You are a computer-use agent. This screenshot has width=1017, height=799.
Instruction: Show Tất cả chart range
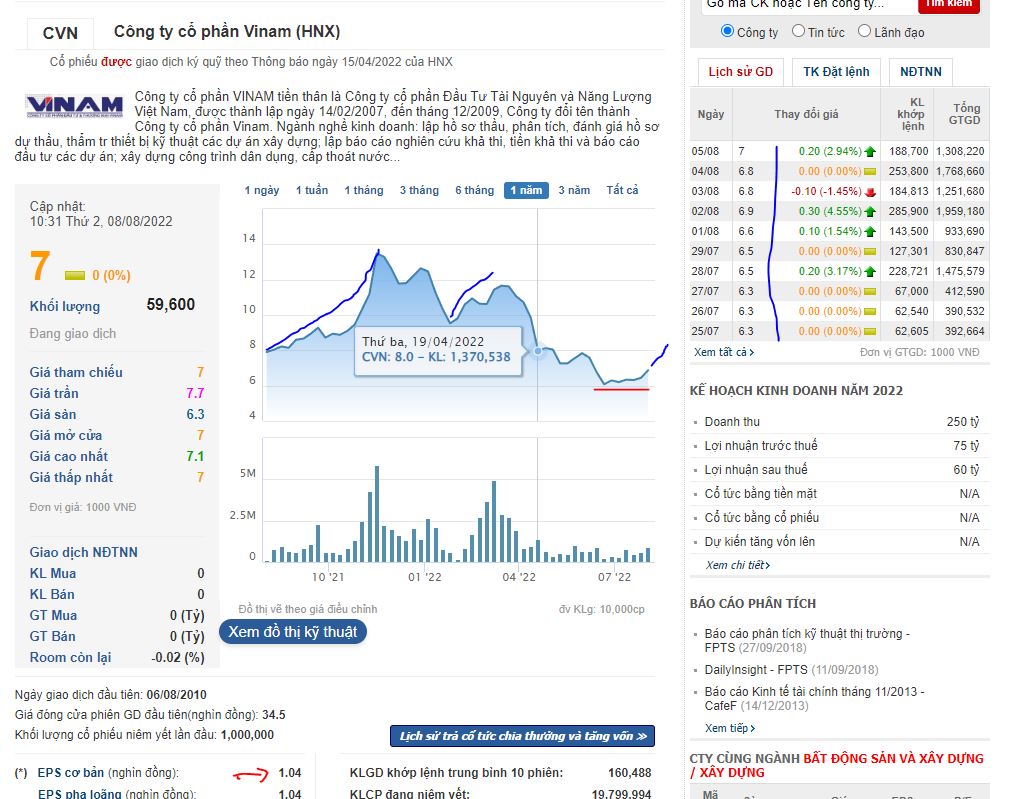click(x=622, y=190)
